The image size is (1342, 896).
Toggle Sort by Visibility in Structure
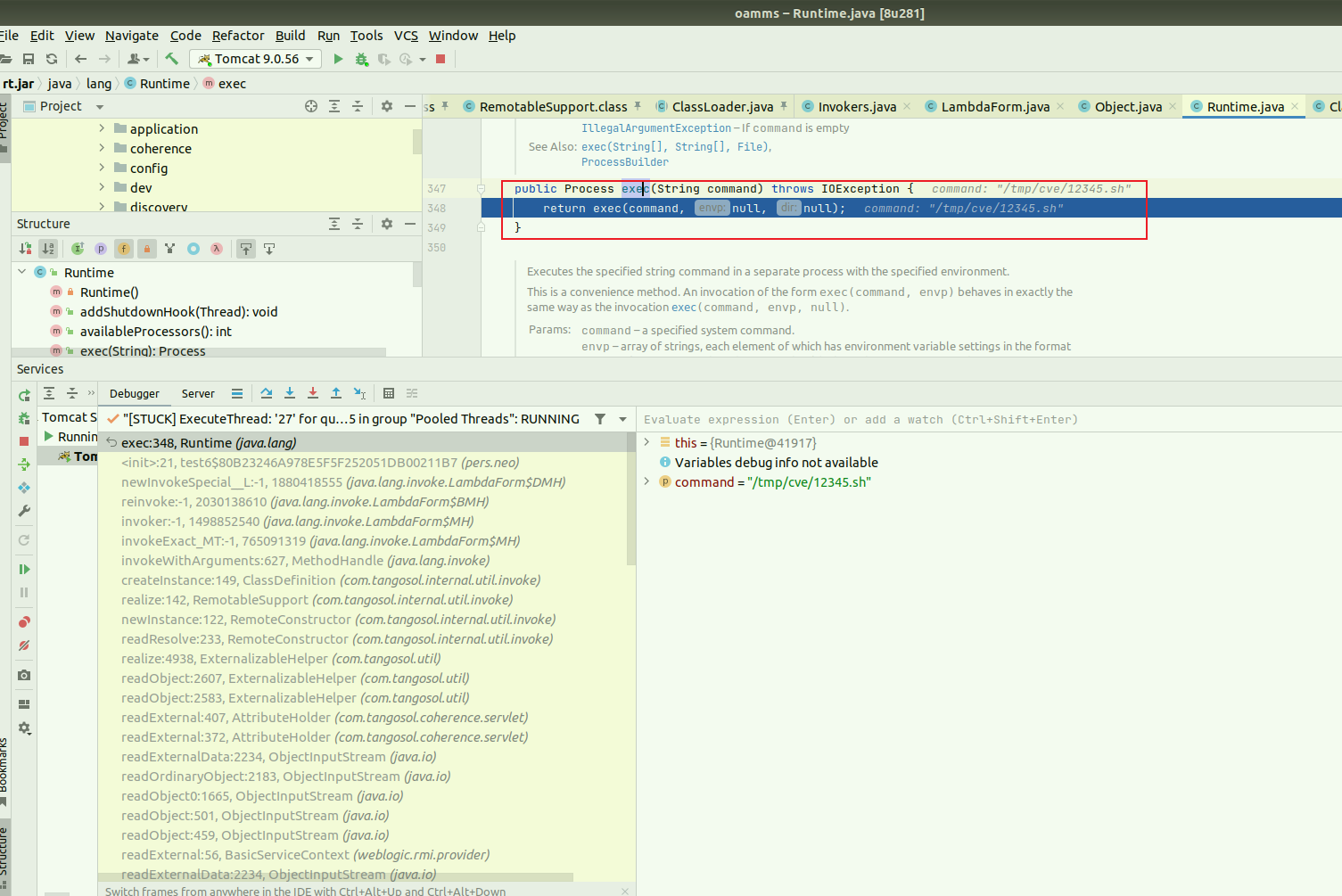[x=25, y=249]
